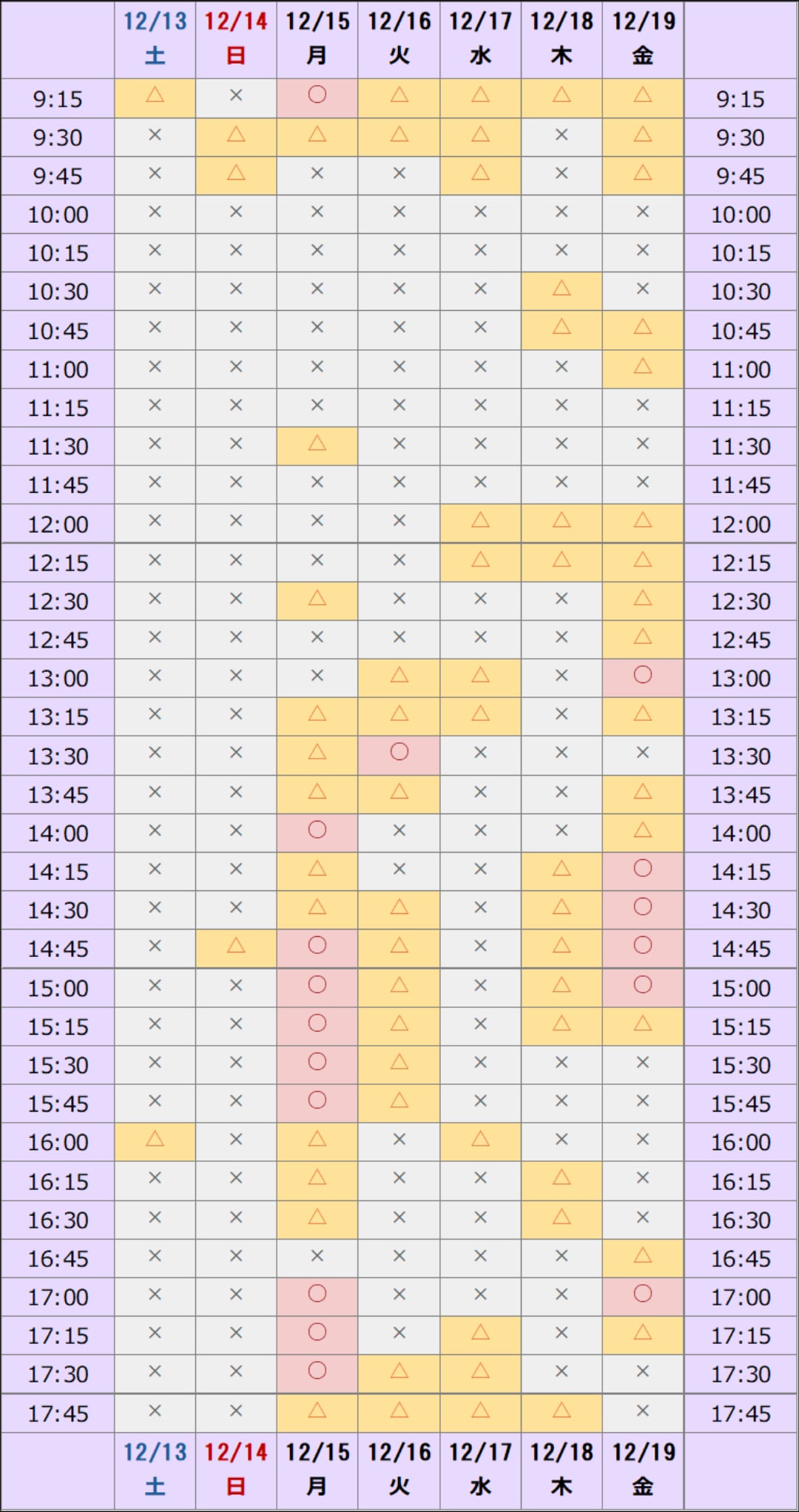The image size is (799, 1512).
Task: Click the circle at 13:30 on 12/16
Action: (399, 753)
